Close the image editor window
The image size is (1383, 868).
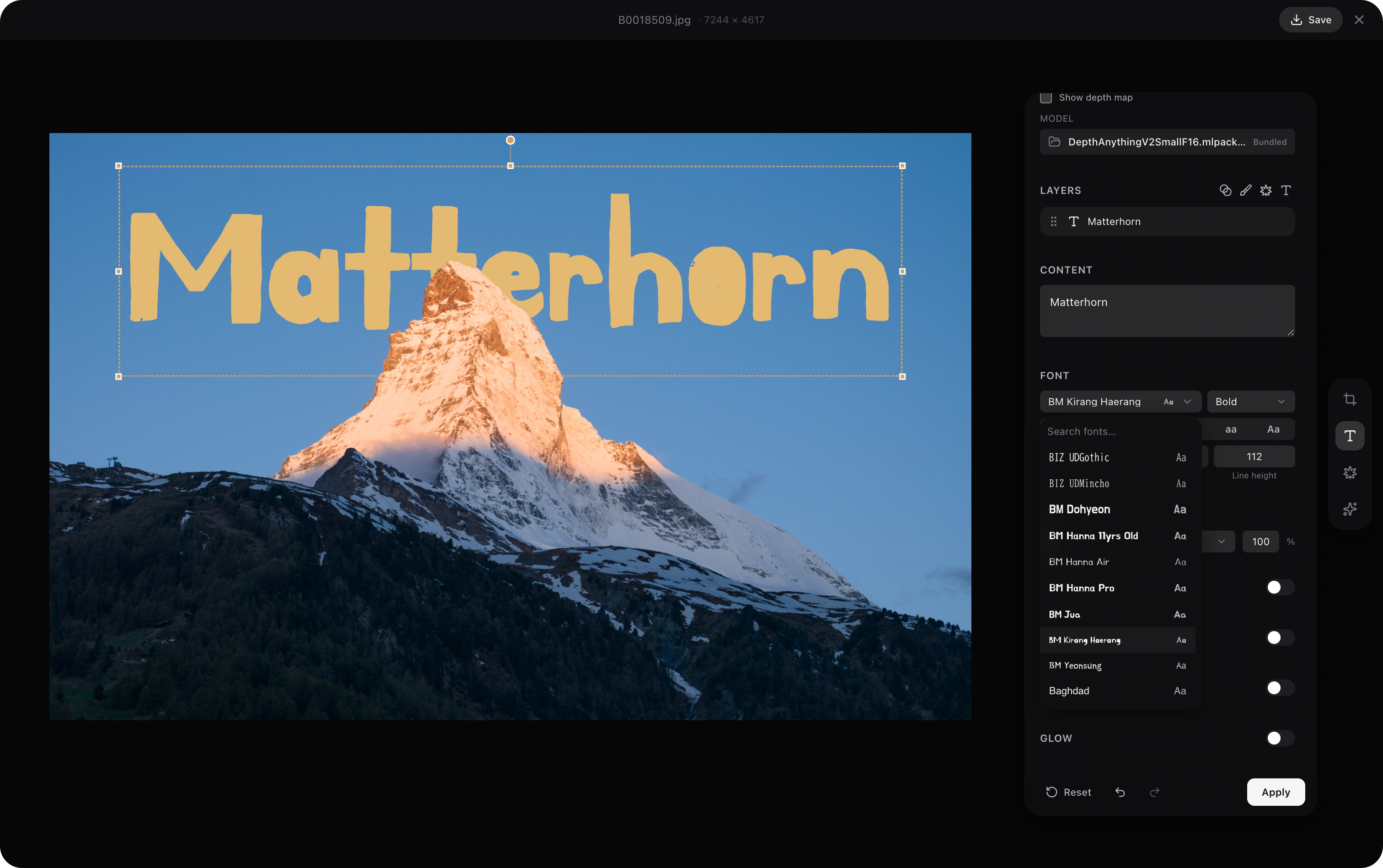[1359, 20]
